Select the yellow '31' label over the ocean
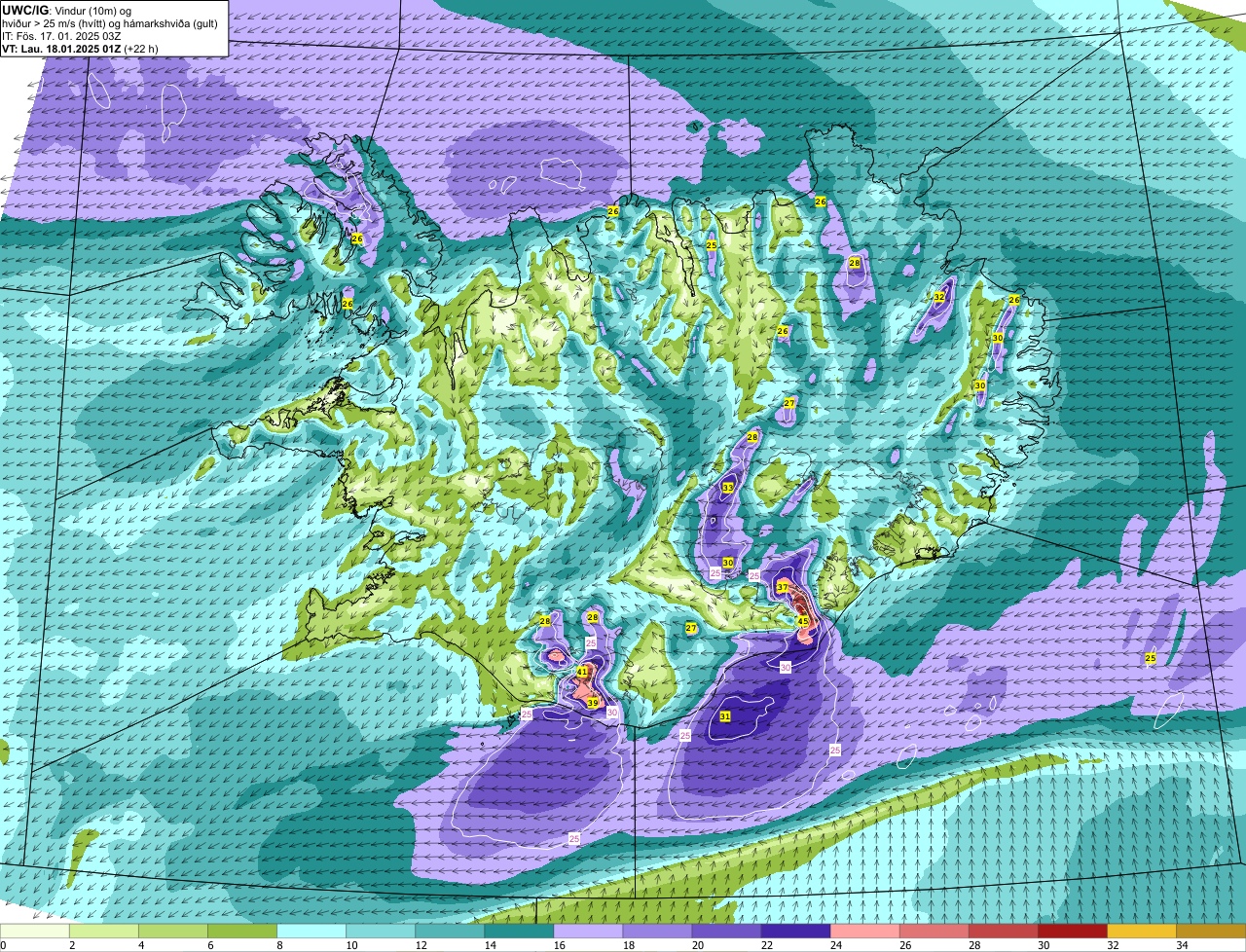The image size is (1246, 952). pos(725,716)
